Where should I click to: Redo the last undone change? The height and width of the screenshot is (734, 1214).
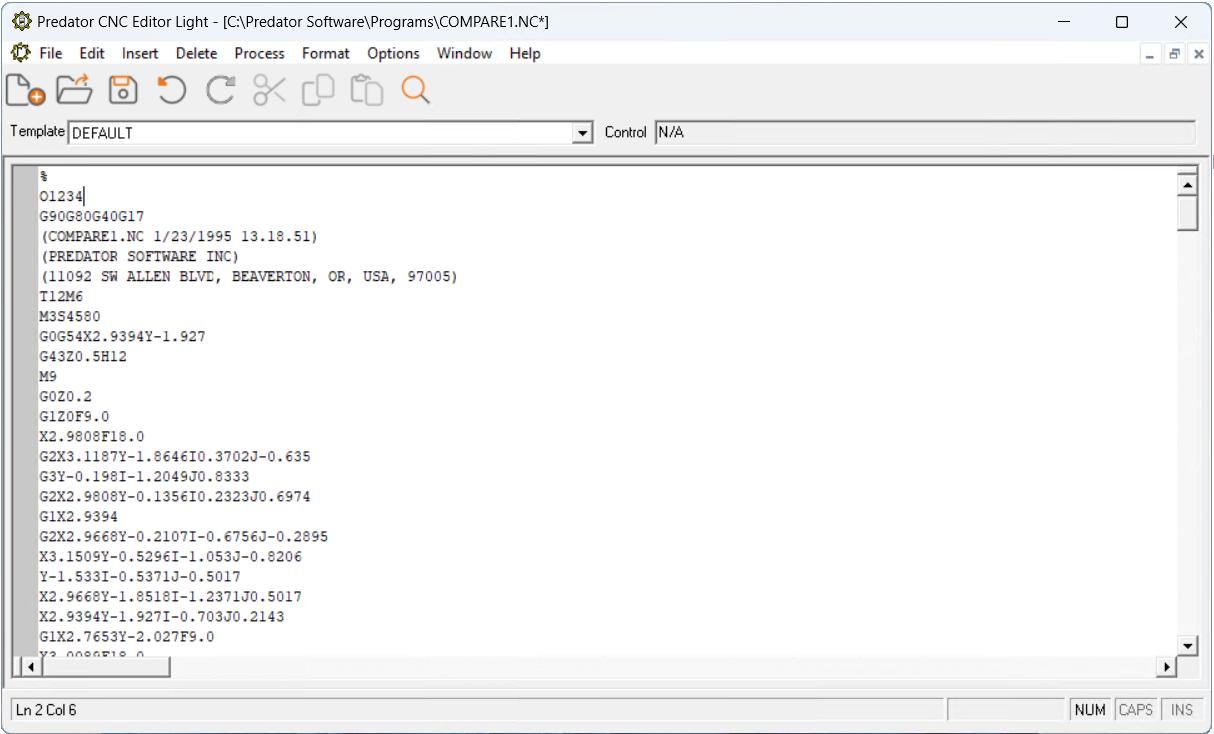coord(220,90)
